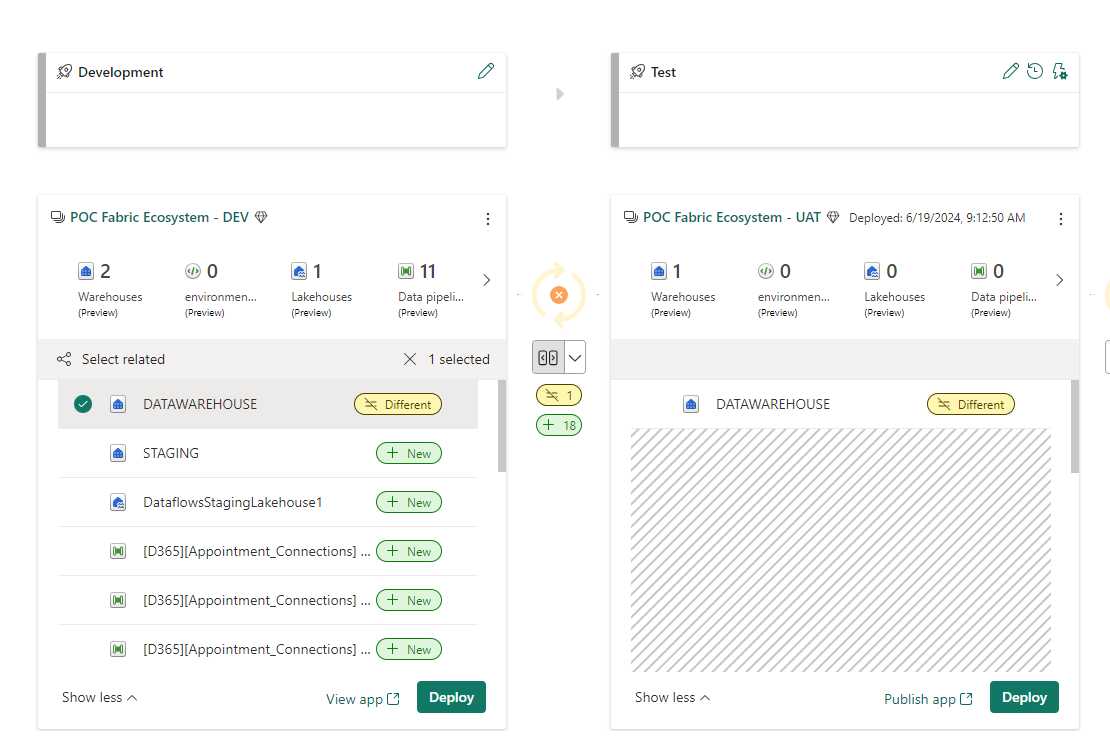Open the compare view button between stages
Image resolution: width=1110 pixels, height=749 pixels.
549,358
